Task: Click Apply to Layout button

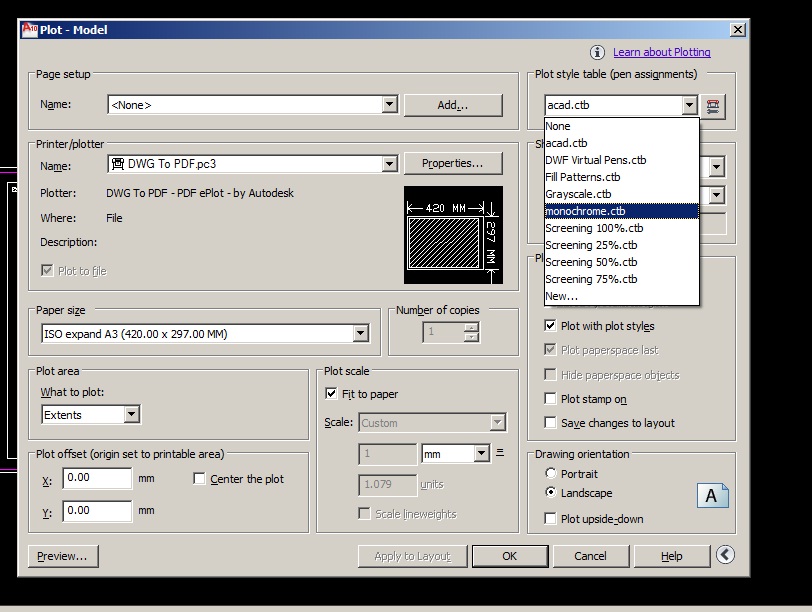Action: tap(413, 556)
